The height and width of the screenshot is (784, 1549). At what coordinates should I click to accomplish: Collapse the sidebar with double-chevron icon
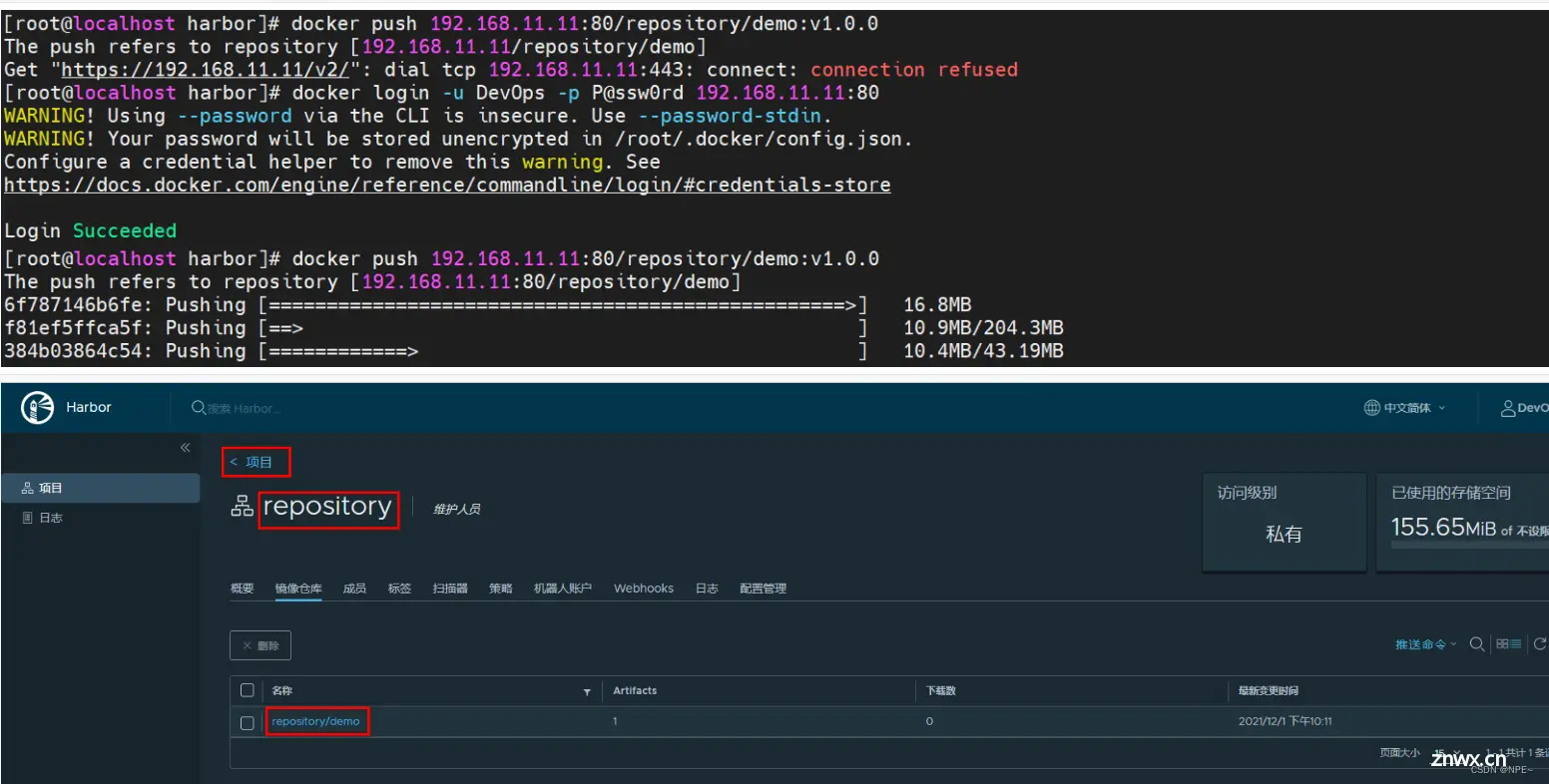click(185, 448)
